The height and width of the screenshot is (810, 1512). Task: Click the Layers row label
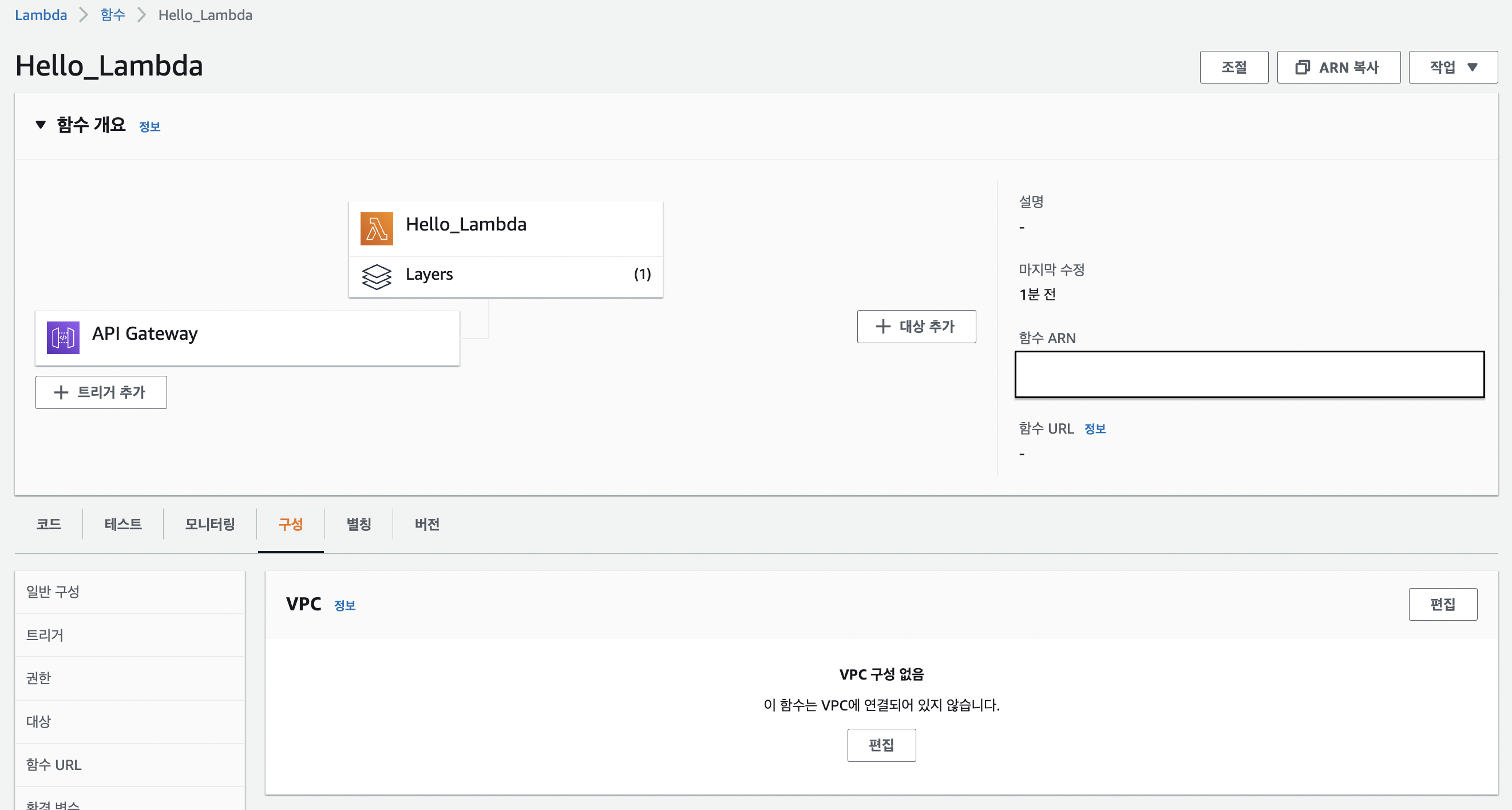(429, 275)
